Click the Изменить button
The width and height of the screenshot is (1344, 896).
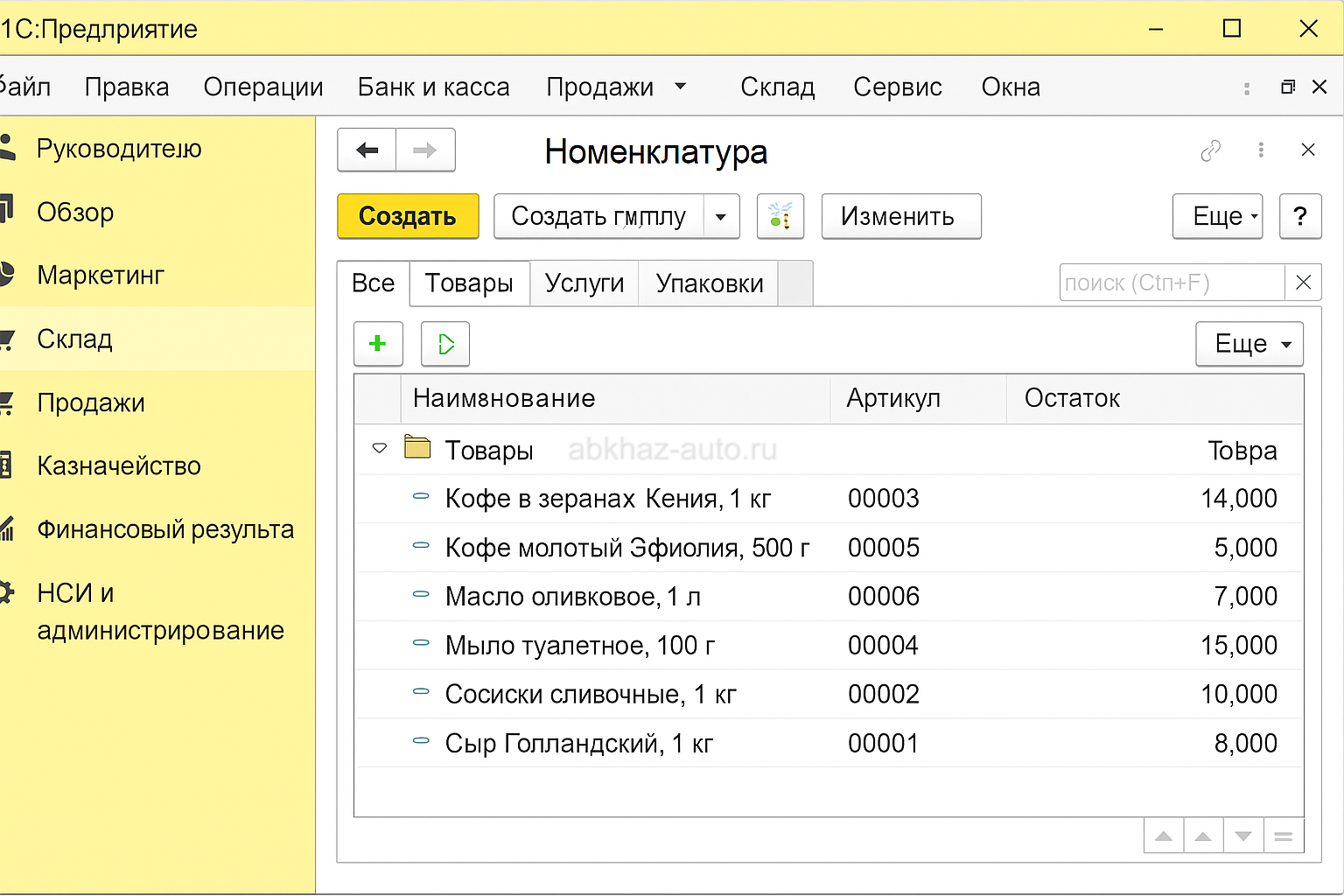tap(901, 216)
